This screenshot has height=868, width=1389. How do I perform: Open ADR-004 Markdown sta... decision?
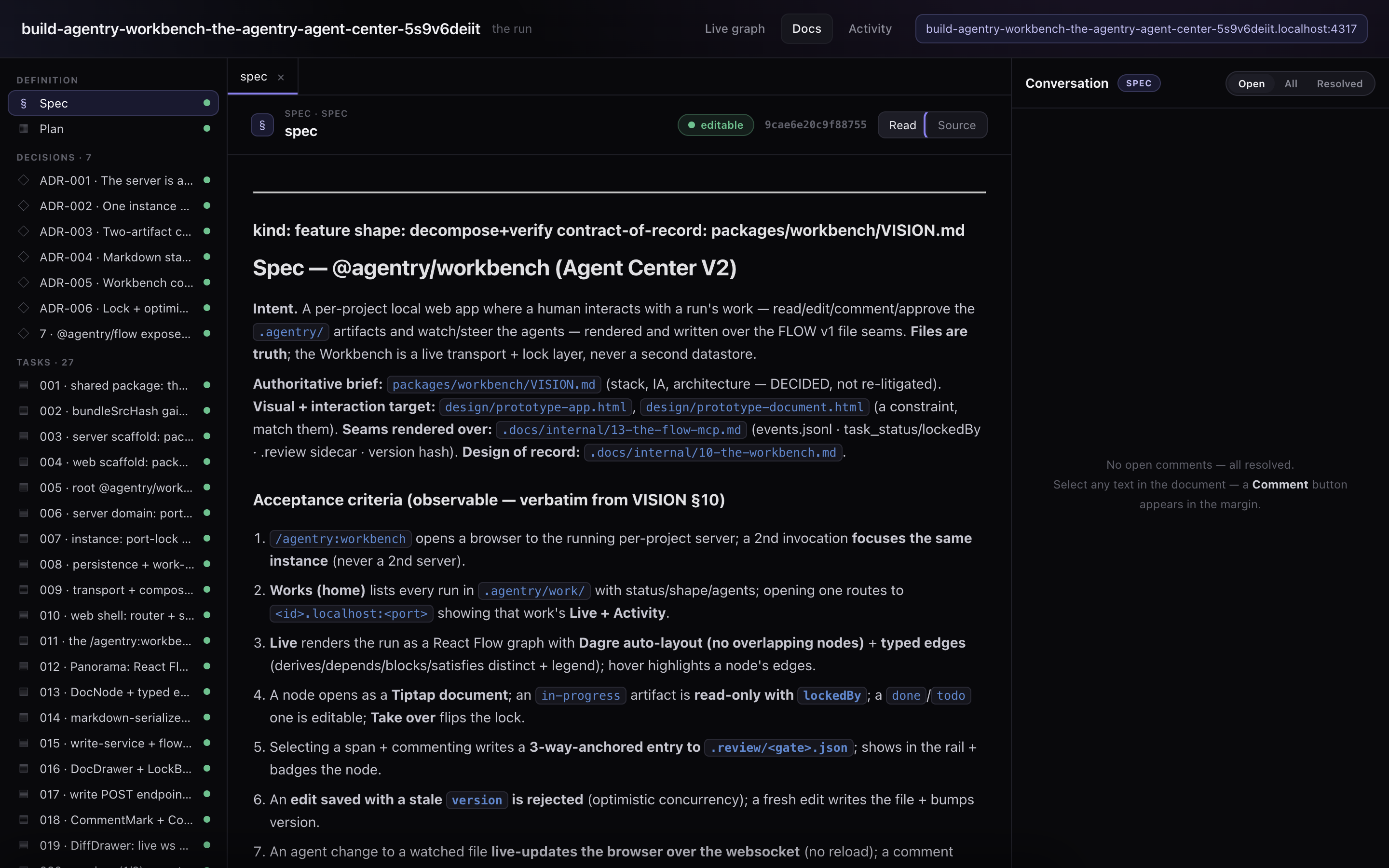pyautogui.click(x=113, y=257)
